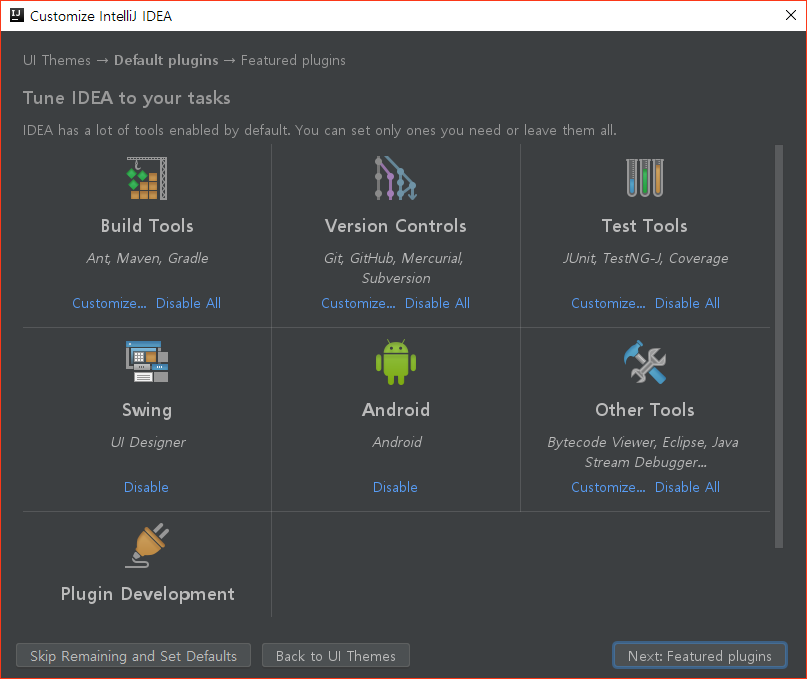Click the Featured plugins breadcrumb step
The image size is (807, 679).
(293, 60)
